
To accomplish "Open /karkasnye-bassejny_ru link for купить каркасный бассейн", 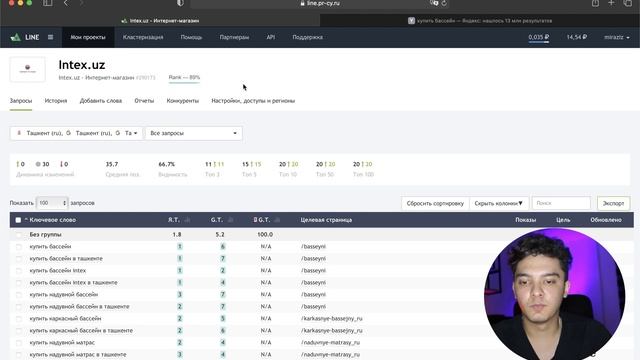I will point(331,319).
